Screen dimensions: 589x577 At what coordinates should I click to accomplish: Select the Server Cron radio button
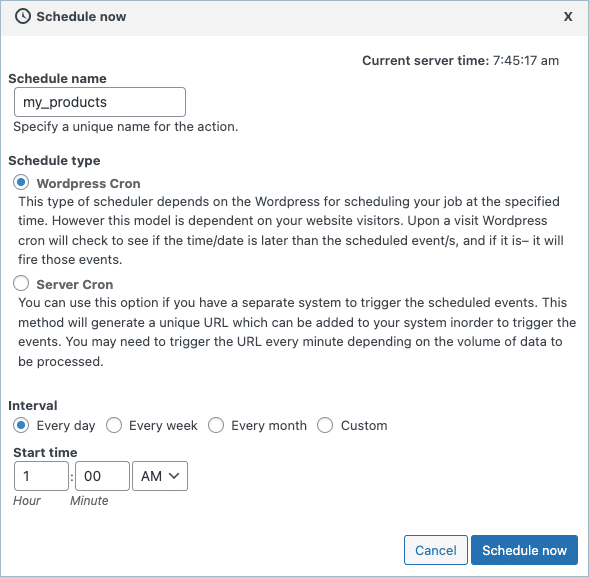21,283
